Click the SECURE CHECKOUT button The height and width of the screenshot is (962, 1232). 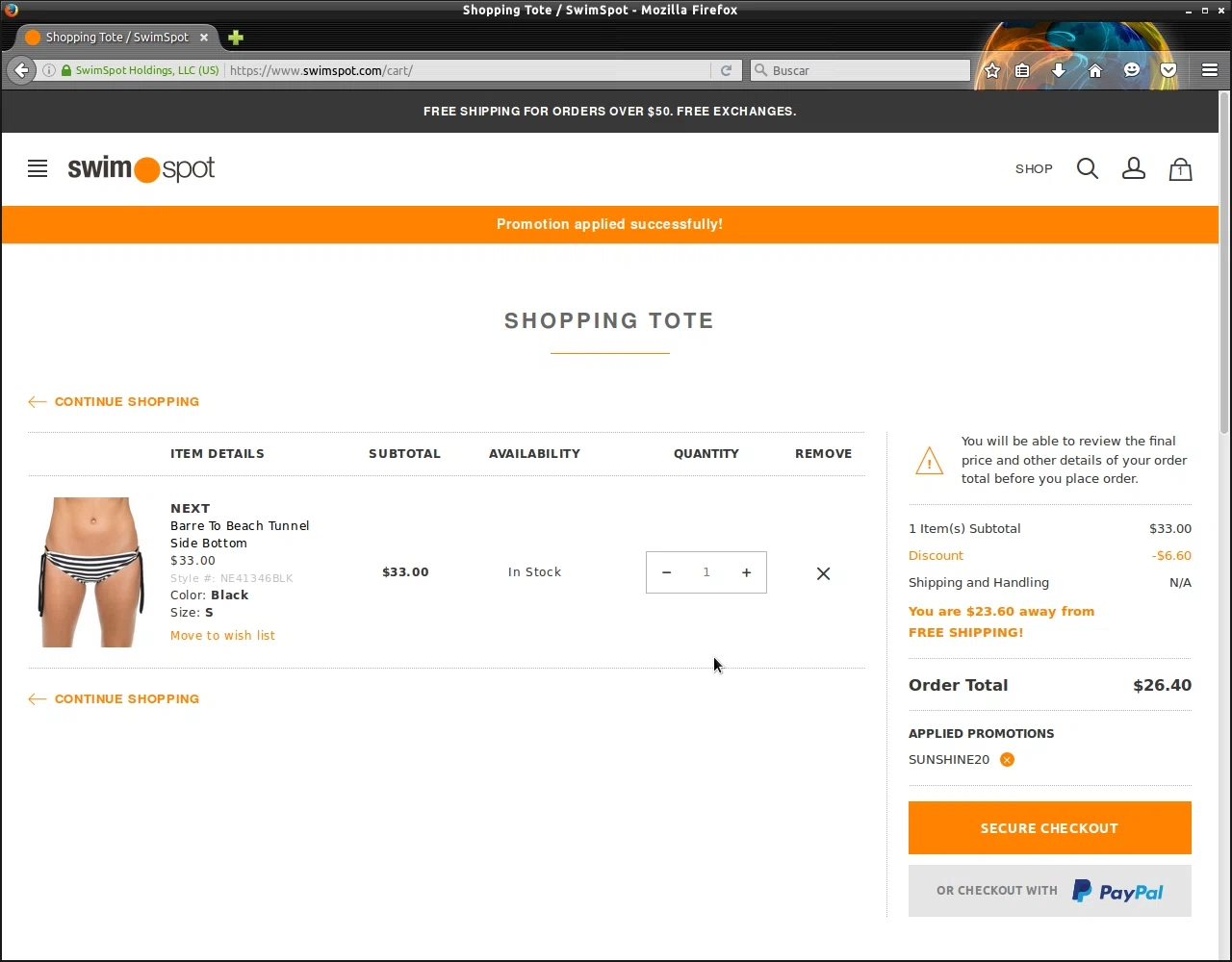click(x=1049, y=827)
